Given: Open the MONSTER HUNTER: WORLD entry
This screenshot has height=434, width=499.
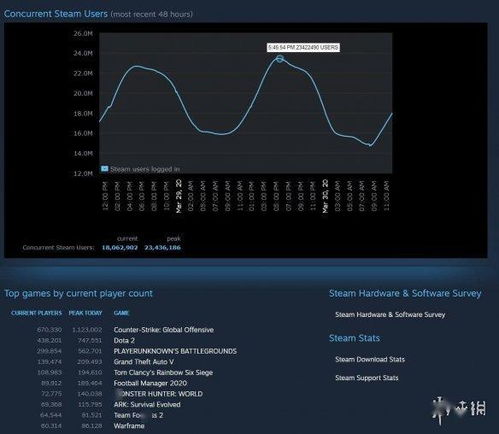Looking at the screenshot, I should (x=158, y=394).
